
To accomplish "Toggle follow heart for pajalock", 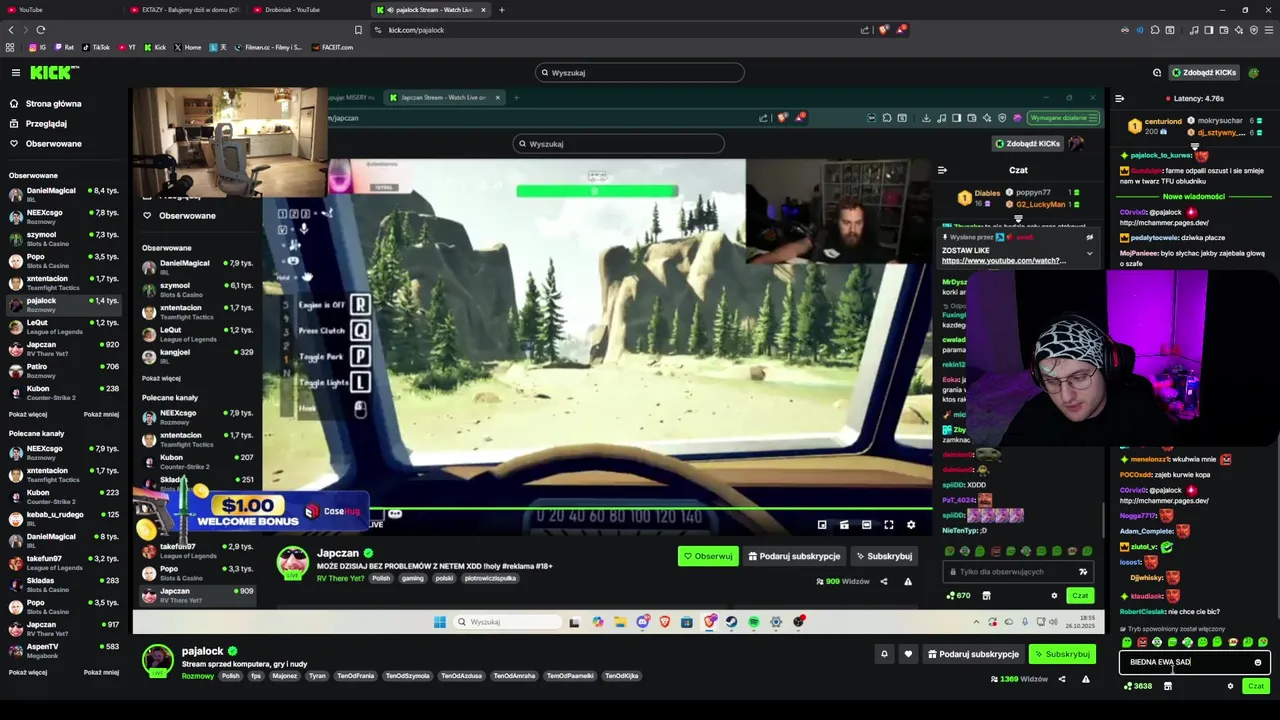I will pos(908,654).
